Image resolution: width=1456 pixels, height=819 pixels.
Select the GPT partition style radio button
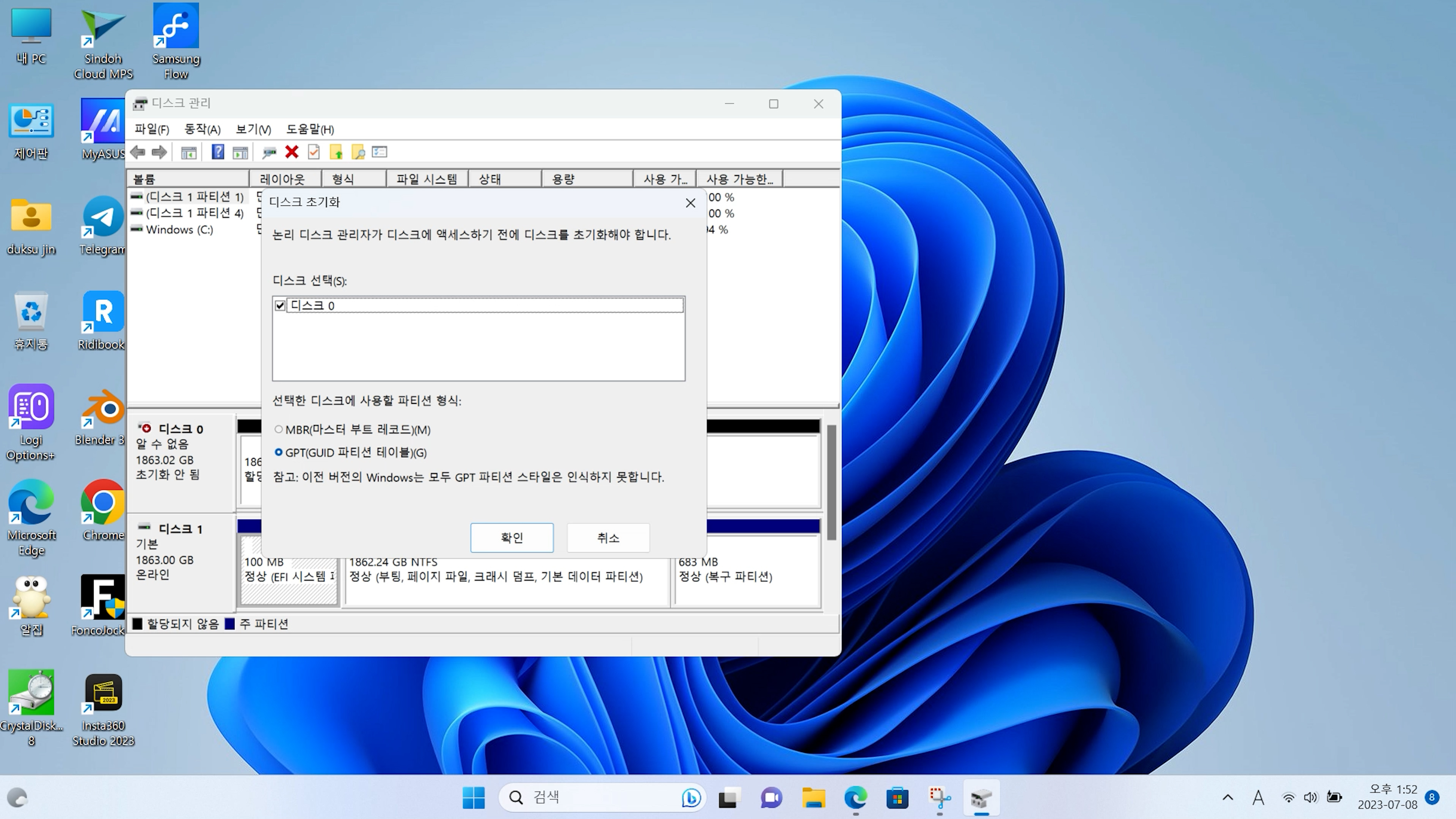coord(279,453)
